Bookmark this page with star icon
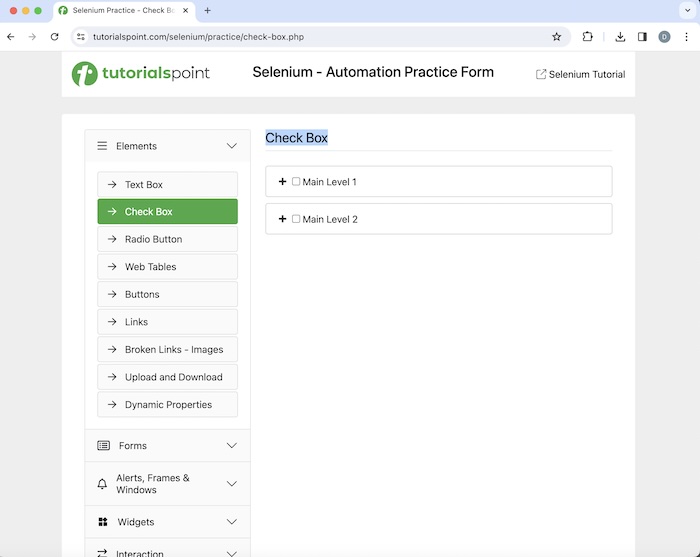The image size is (700, 557). pyautogui.click(x=557, y=36)
